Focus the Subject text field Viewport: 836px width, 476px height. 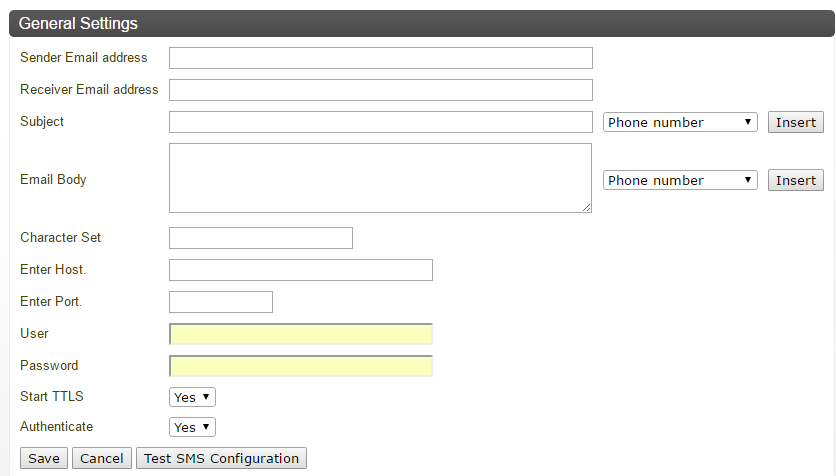380,122
